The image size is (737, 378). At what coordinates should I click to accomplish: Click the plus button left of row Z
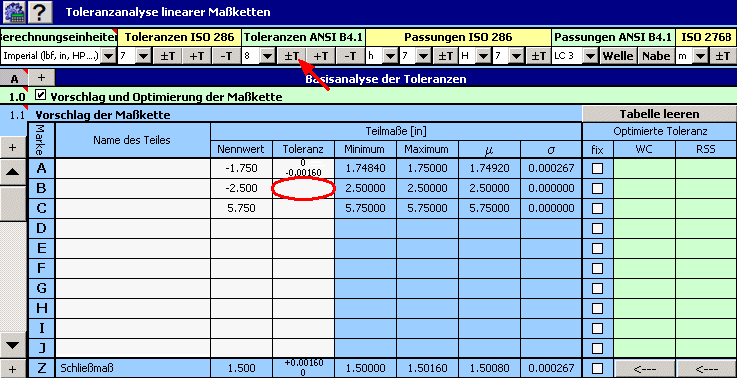click(13, 369)
